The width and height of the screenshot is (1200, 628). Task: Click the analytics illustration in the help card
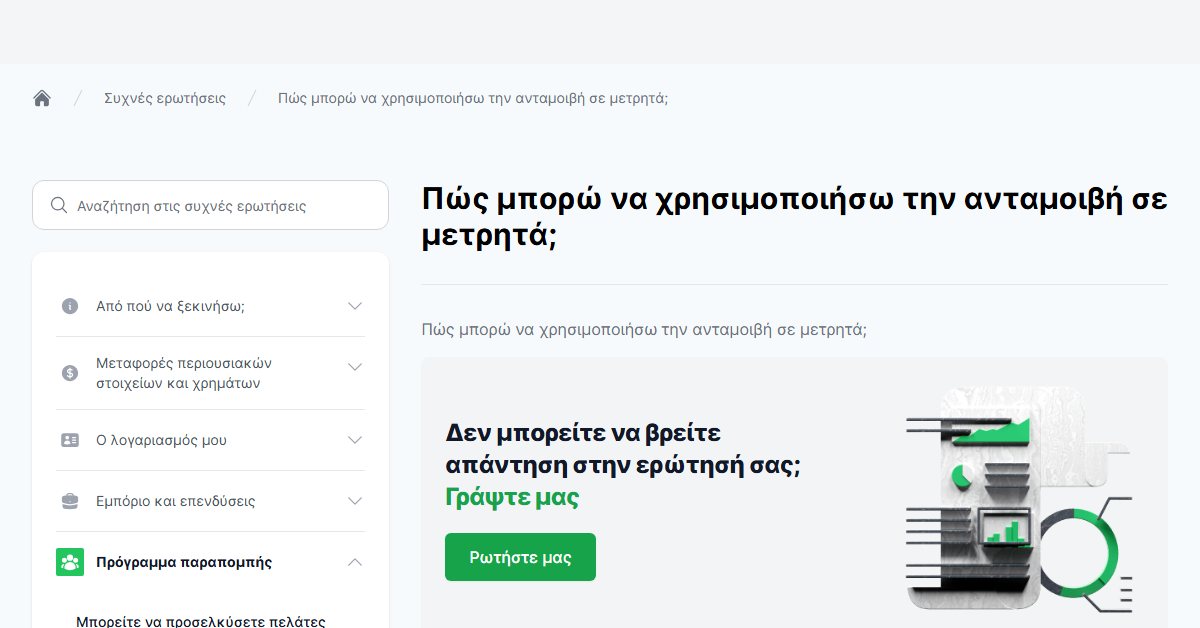click(x=1018, y=499)
